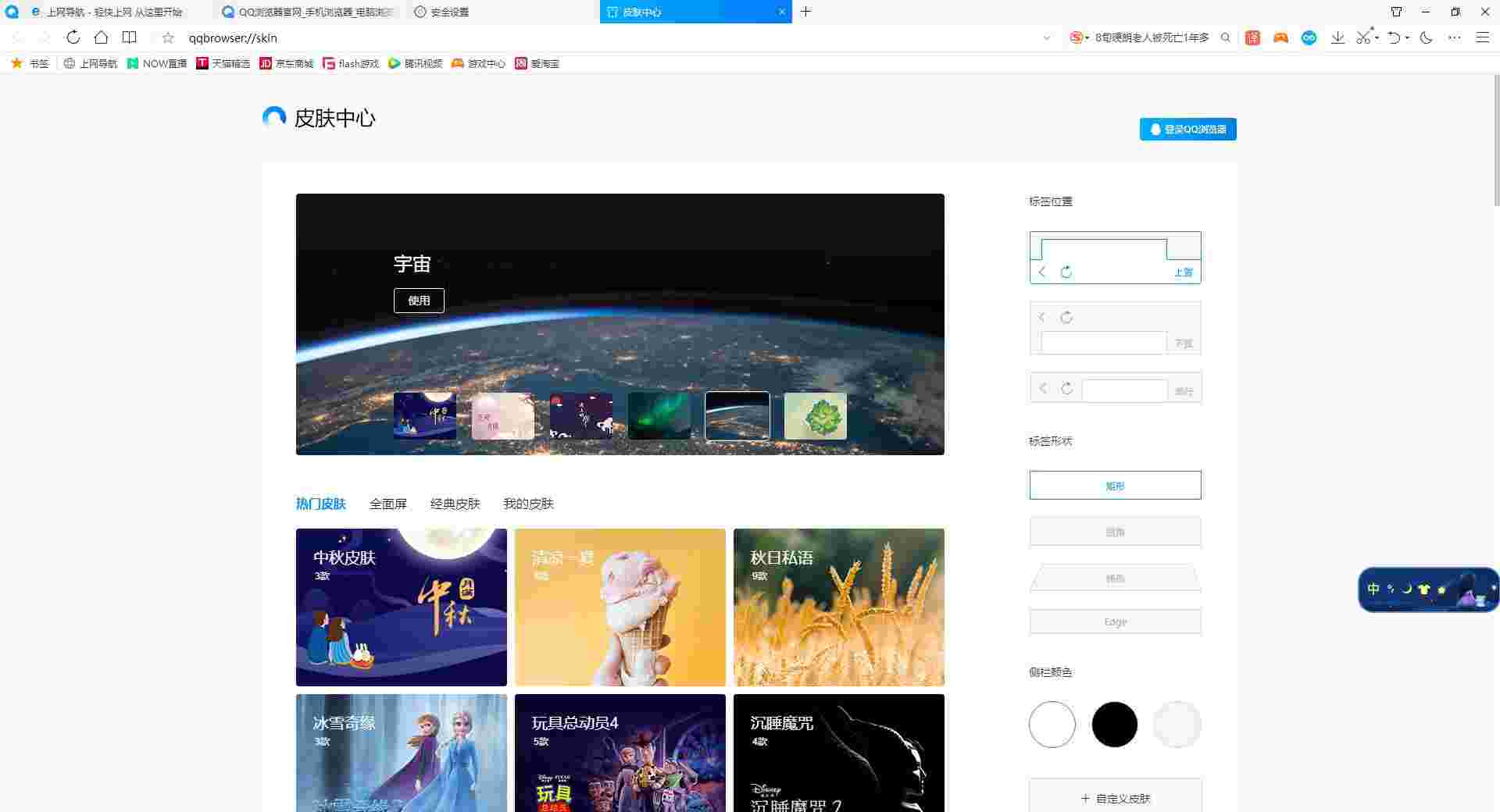This screenshot has width=1500, height=812.
Task: Click the three-dots extensions icon in toolbar
Action: pos(1454,37)
